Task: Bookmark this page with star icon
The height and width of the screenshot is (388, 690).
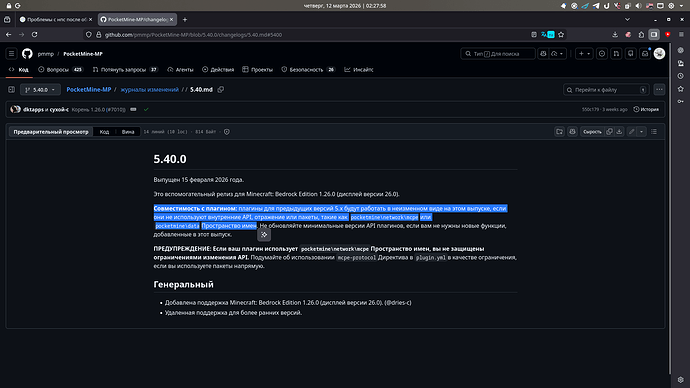Action: coord(561,34)
